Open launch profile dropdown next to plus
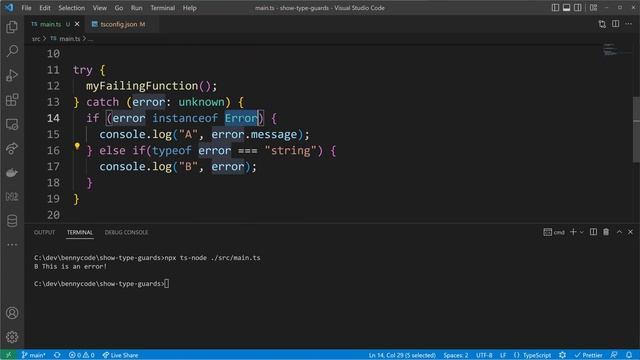 pyautogui.click(x=582, y=232)
